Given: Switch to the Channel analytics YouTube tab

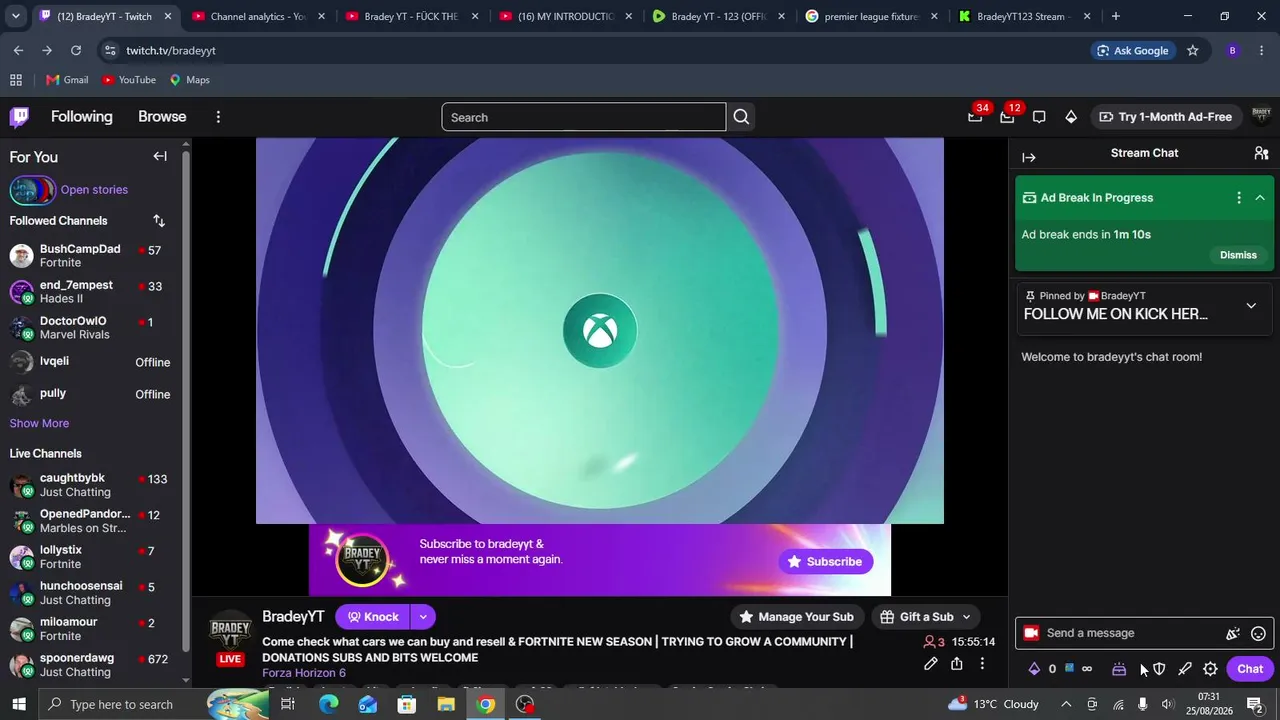Looking at the screenshot, I should (x=258, y=16).
